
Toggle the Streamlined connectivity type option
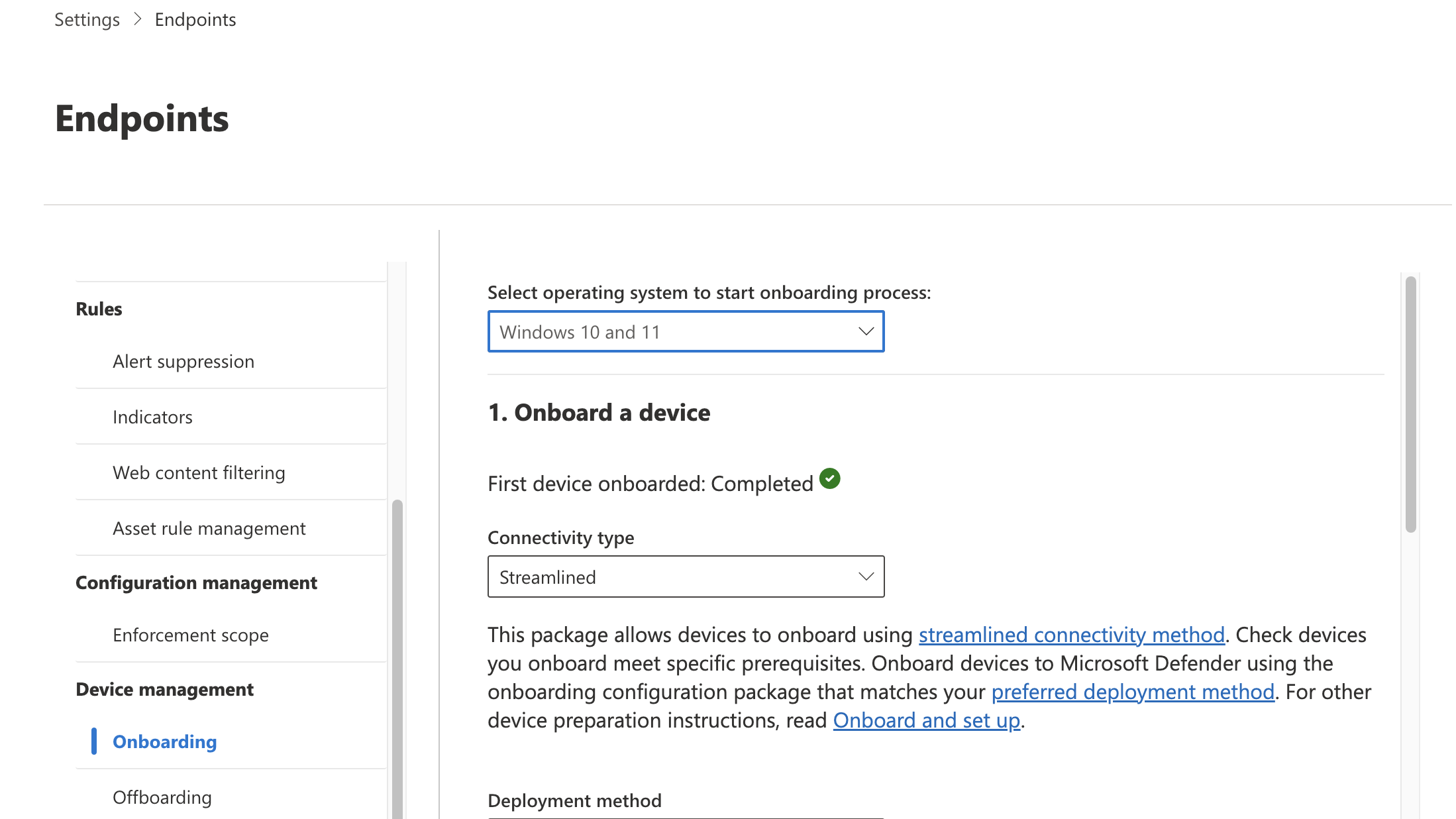tap(684, 576)
